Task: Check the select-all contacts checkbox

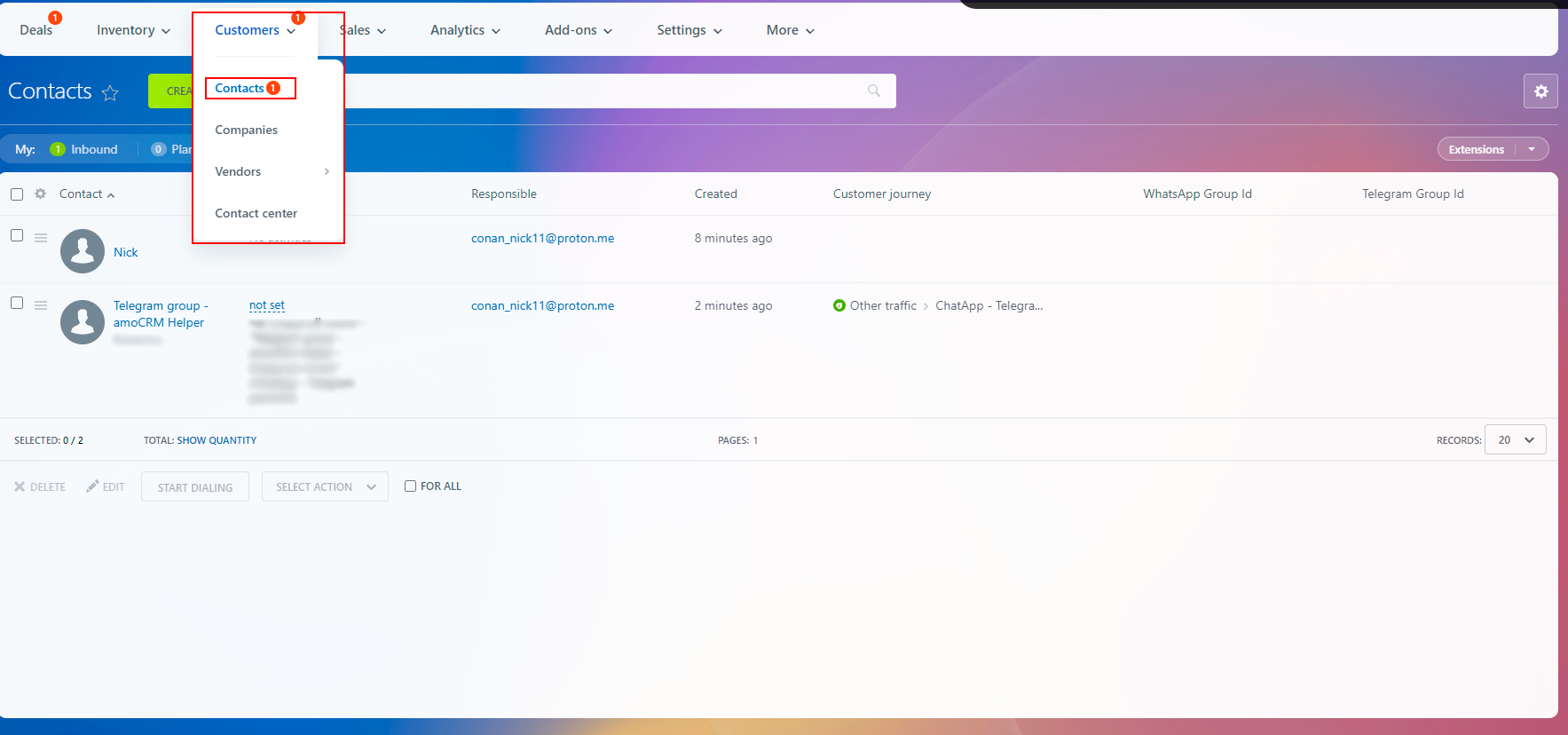Action: (17, 194)
